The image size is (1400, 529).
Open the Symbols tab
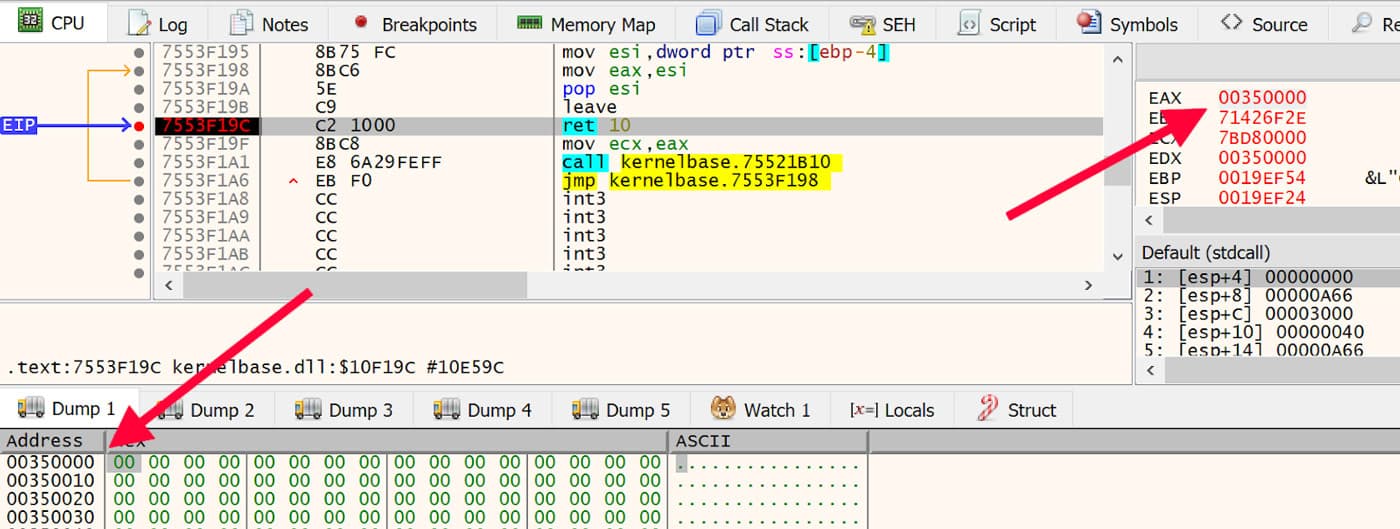1127,24
